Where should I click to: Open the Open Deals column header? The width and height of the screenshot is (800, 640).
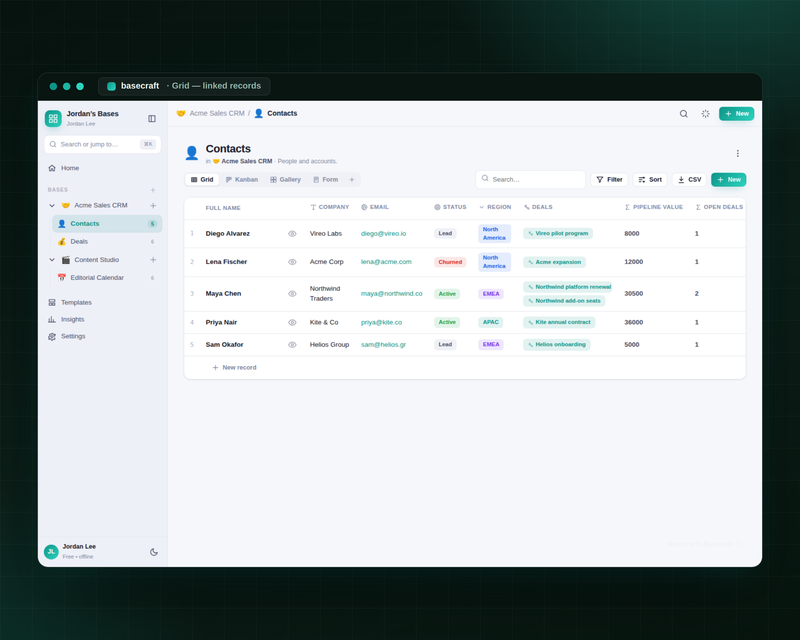[719, 207]
